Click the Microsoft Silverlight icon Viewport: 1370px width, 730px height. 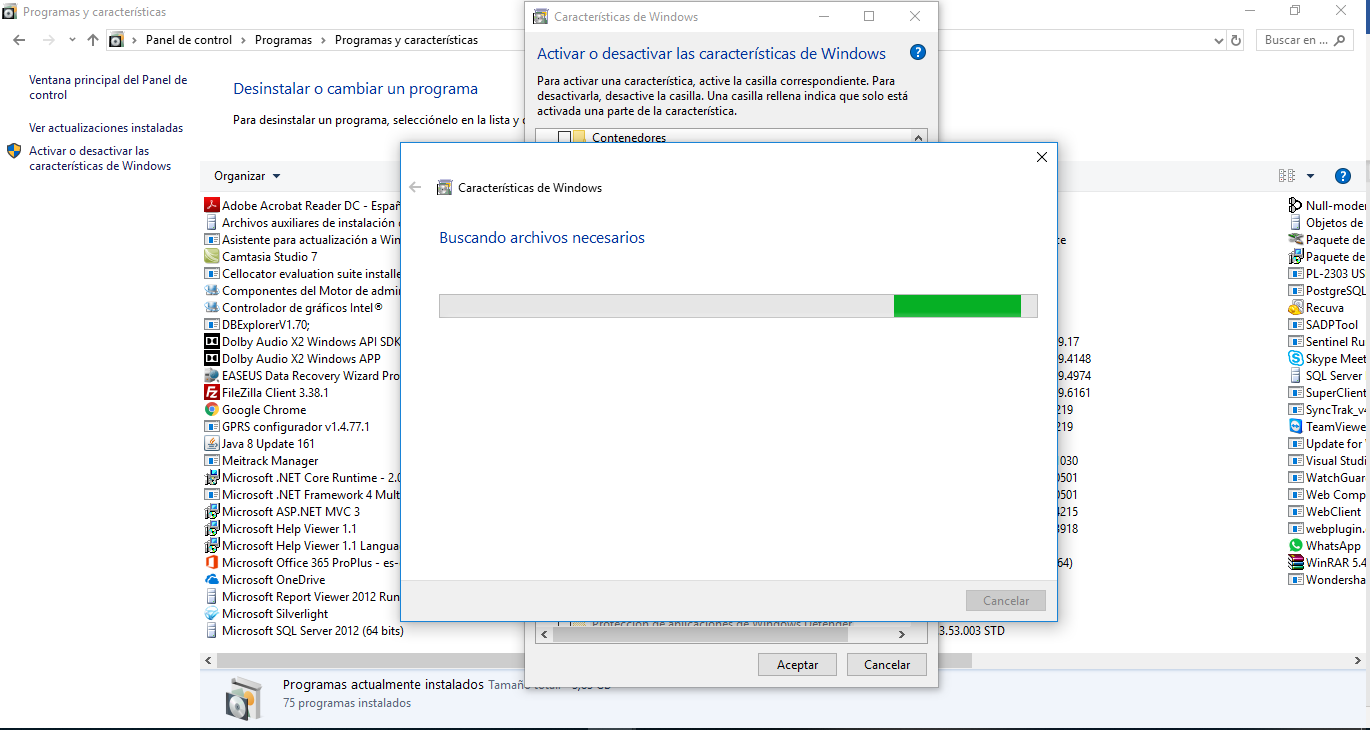(x=212, y=613)
